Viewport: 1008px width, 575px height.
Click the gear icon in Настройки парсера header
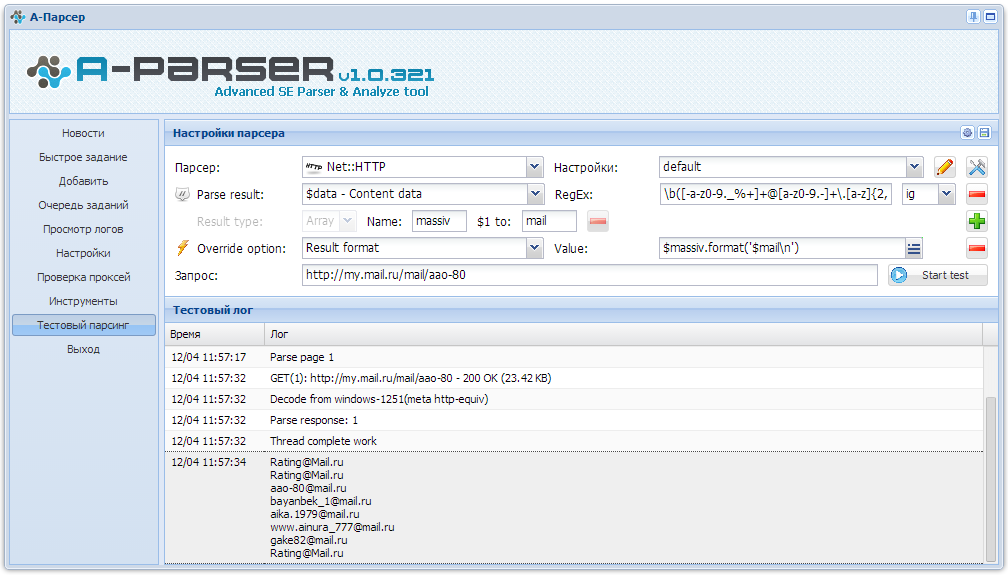(967, 133)
